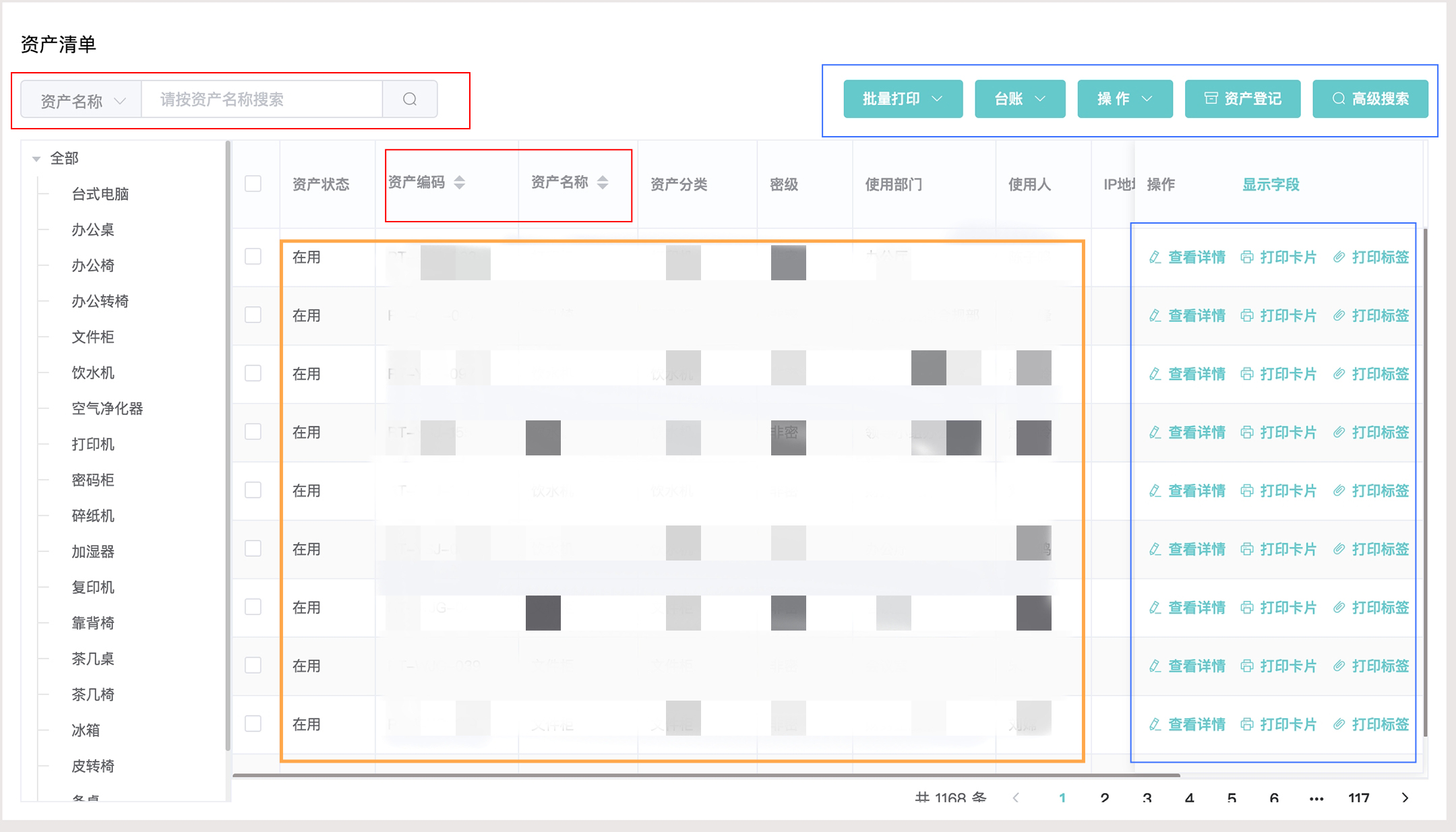The image size is (1456, 832).
Task: Select 空气净化器 in category tree
Action: click(x=107, y=408)
